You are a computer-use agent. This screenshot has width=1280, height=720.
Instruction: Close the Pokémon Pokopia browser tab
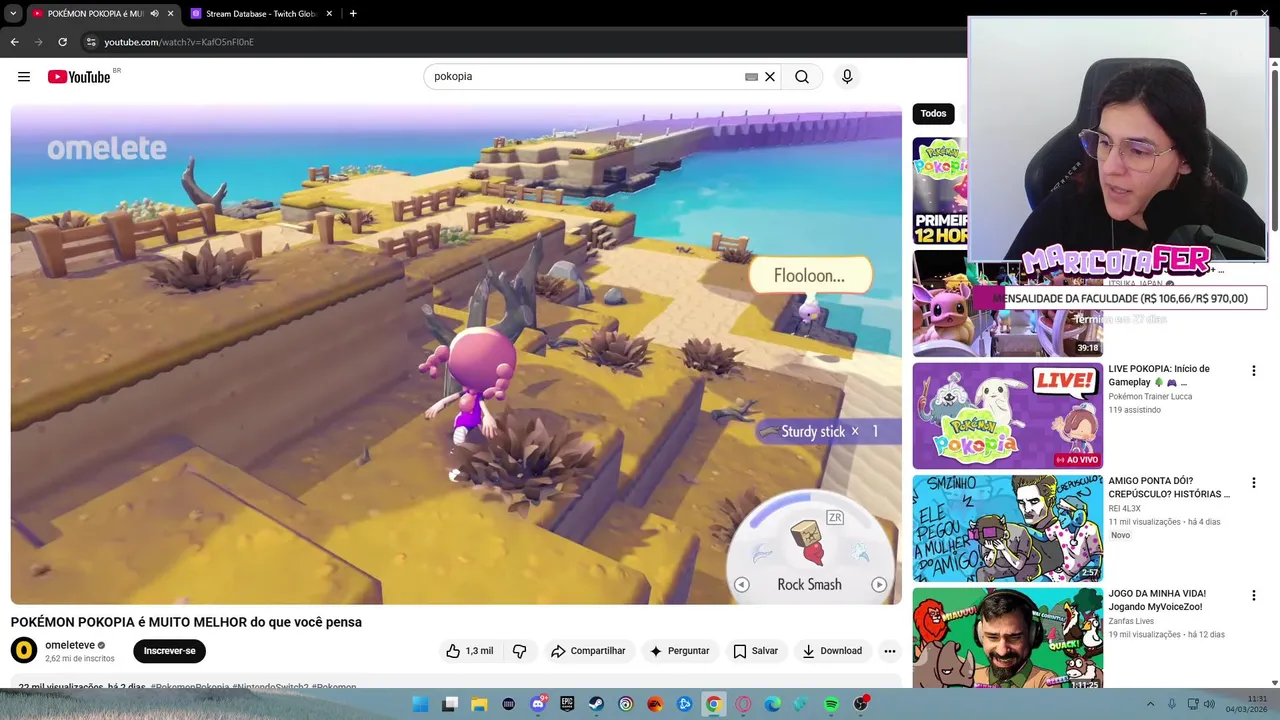click(x=170, y=14)
